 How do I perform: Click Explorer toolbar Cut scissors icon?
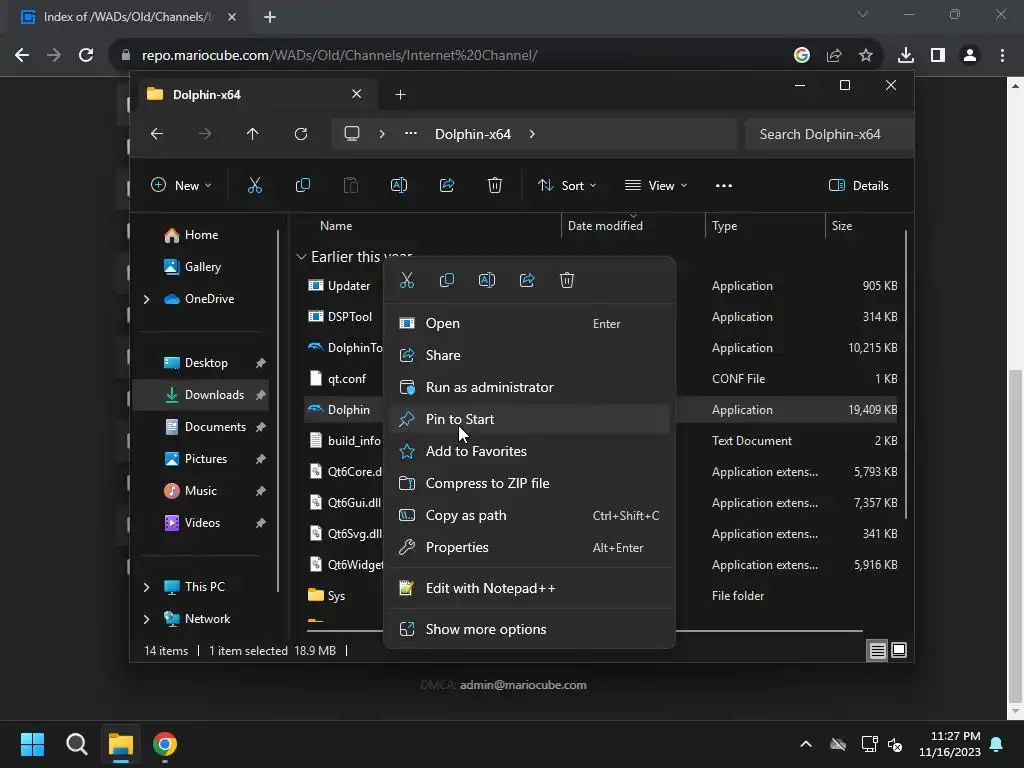tap(255, 185)
